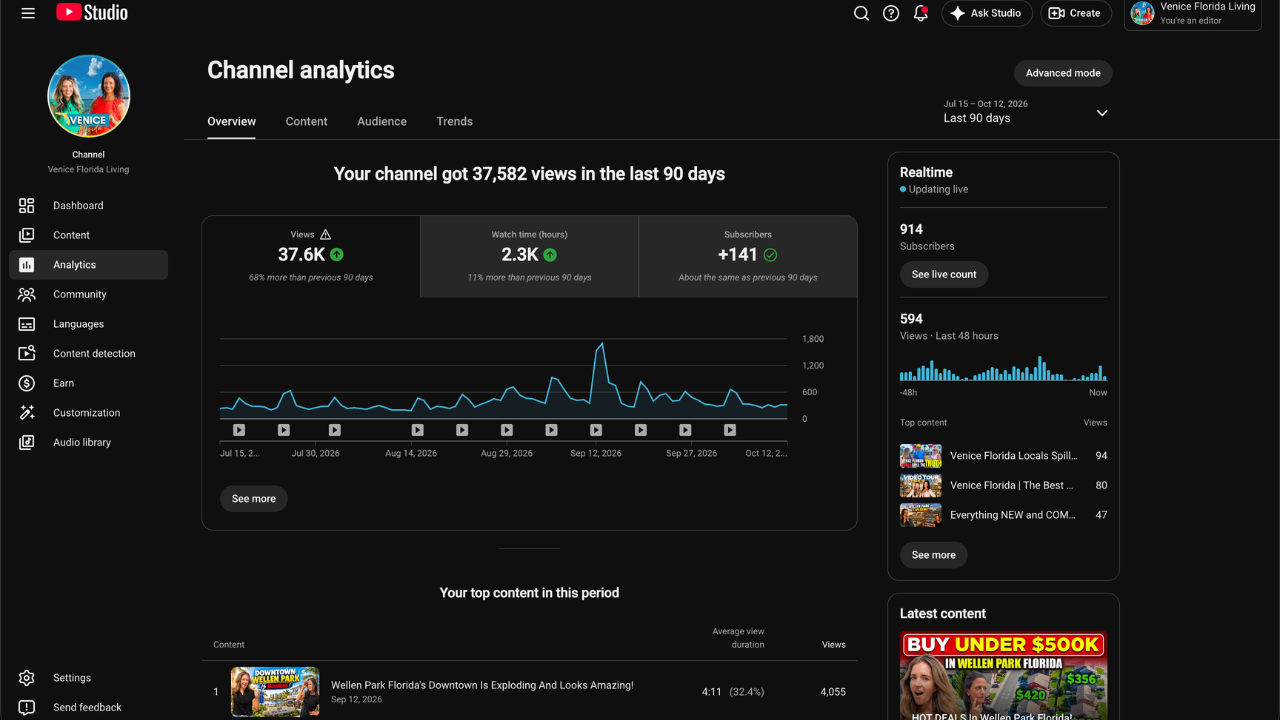
Task: Open the Wellen Park Downtown video thumbnail
Action: pyautogui.click(x=275, y=692)
